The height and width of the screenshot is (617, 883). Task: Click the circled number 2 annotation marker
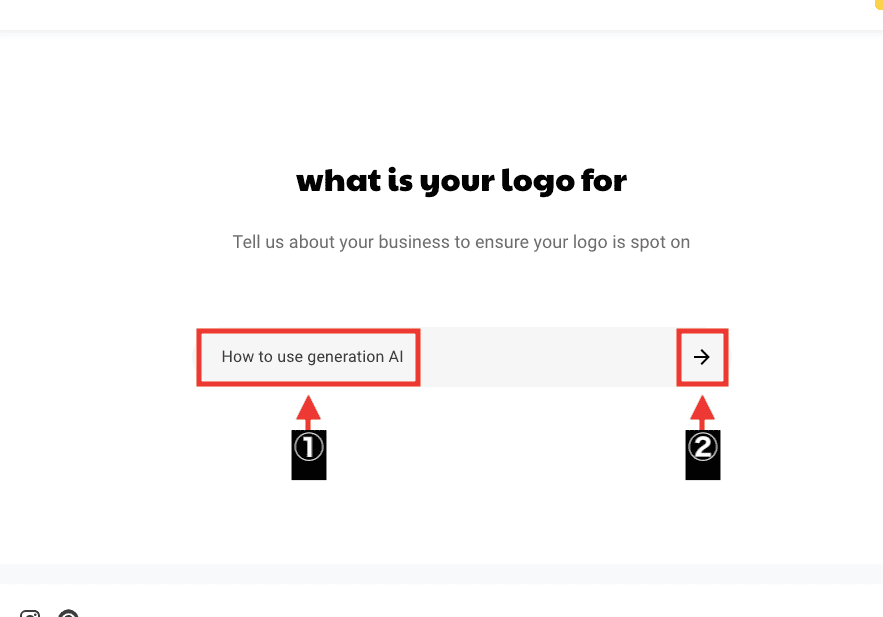pyautogui.click(x=702, y=447)
